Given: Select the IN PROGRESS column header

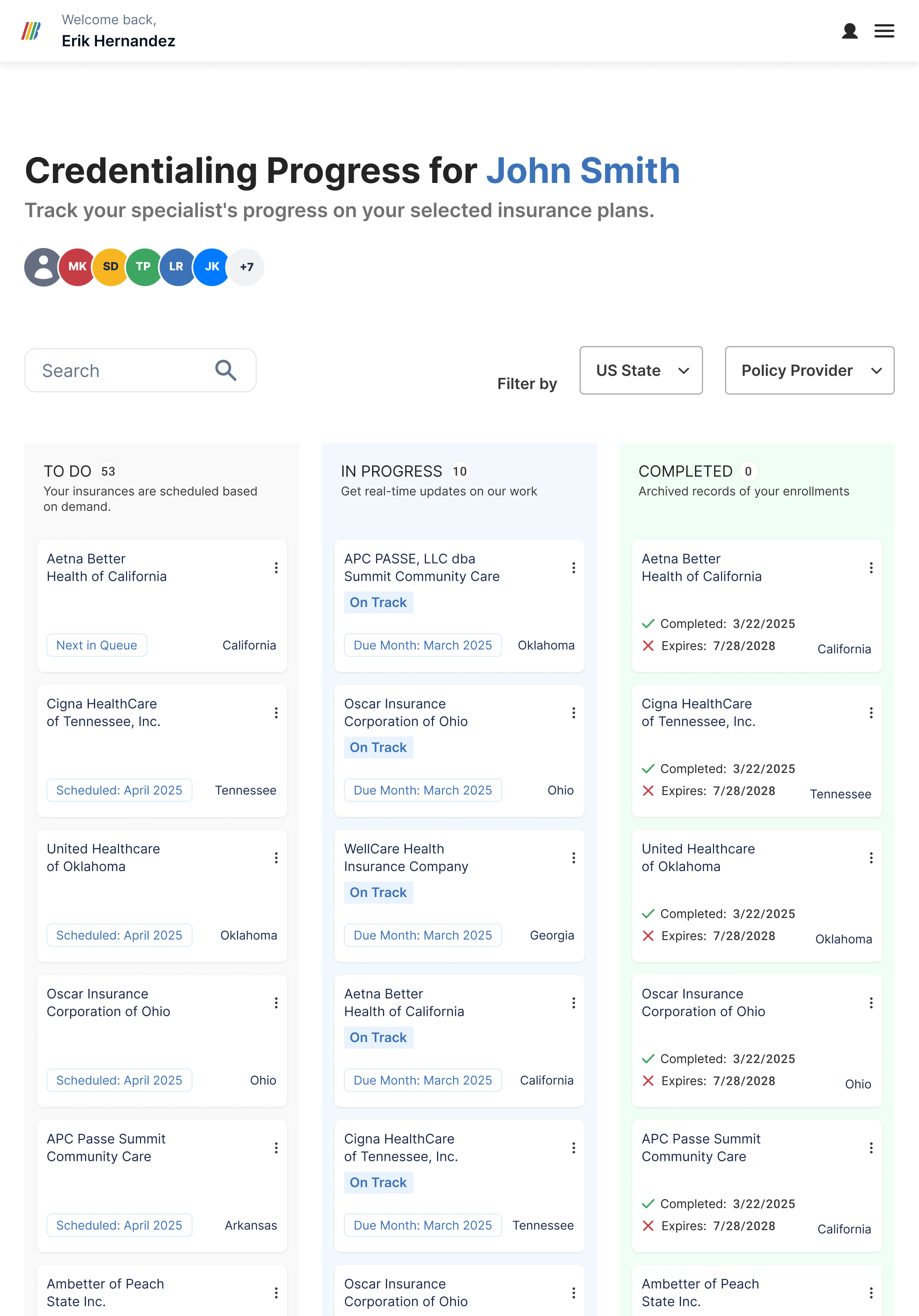Looking at the screenshot, I should [x=392, y=471].
